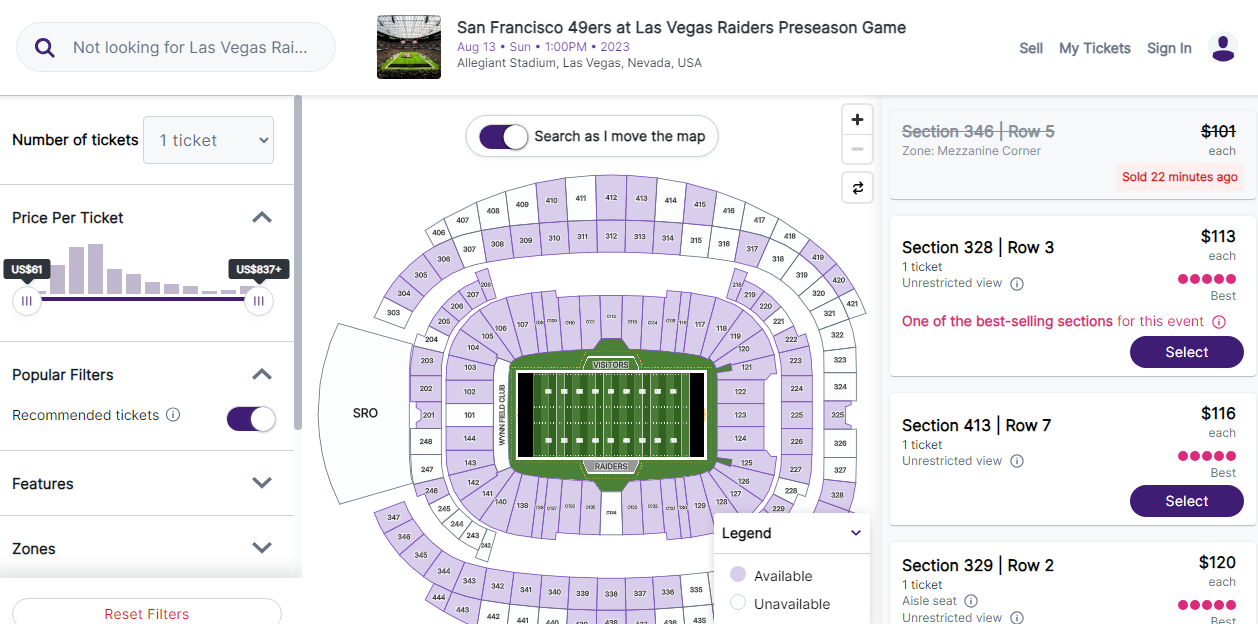Click info icon beside Recommended tickets

point(173,415)
